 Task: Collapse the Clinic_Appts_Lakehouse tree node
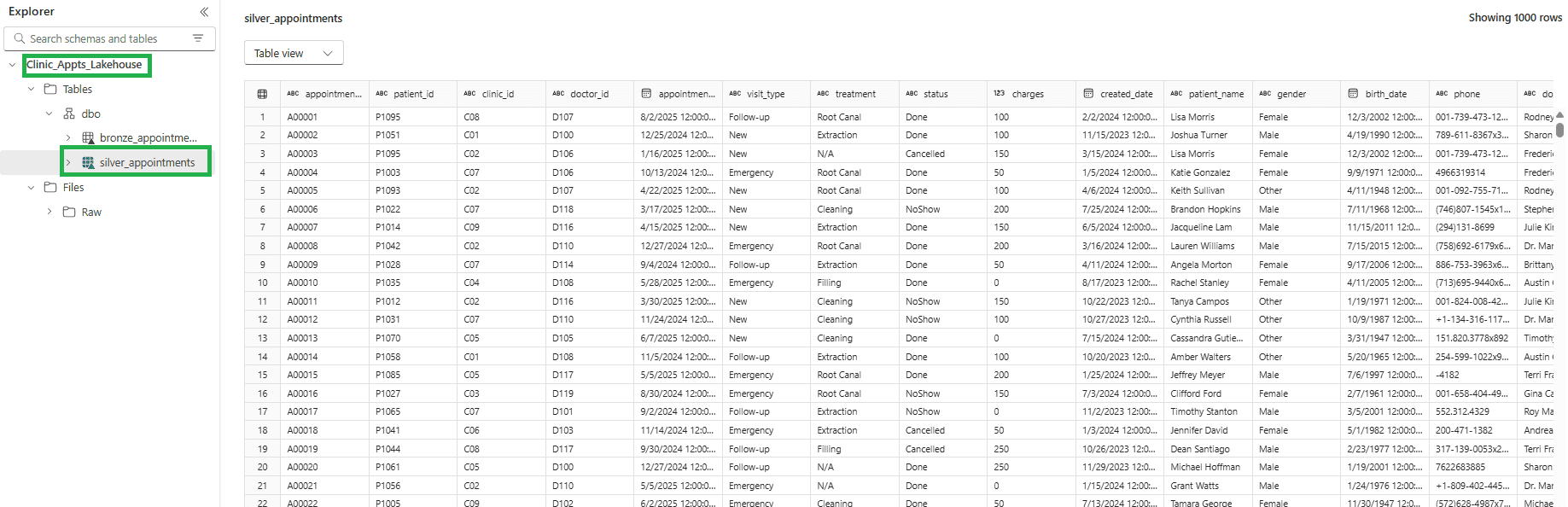tap(12, 65)
